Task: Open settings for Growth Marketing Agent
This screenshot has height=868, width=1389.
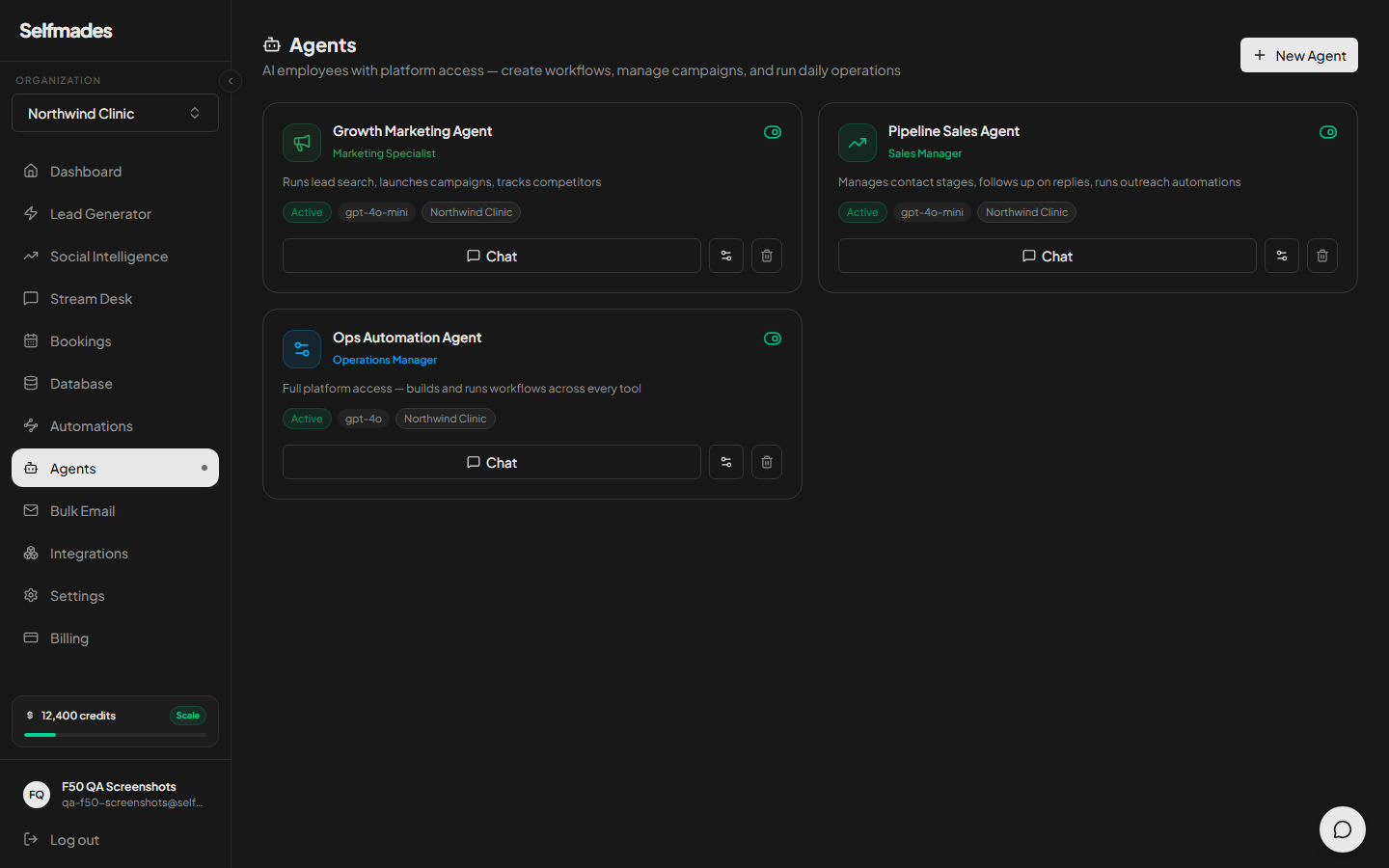Action: pyautogui.click(x=726, y=256)
